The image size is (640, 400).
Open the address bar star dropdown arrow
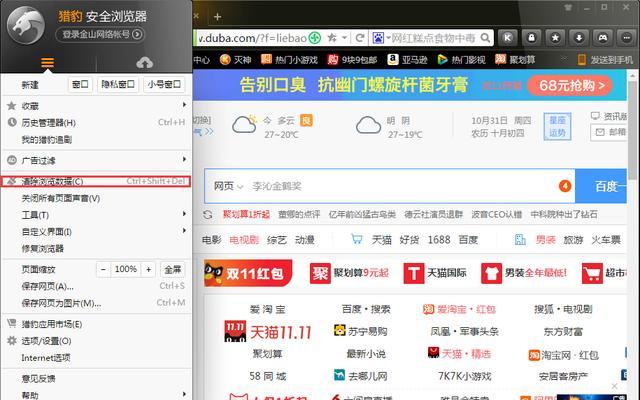345,38
